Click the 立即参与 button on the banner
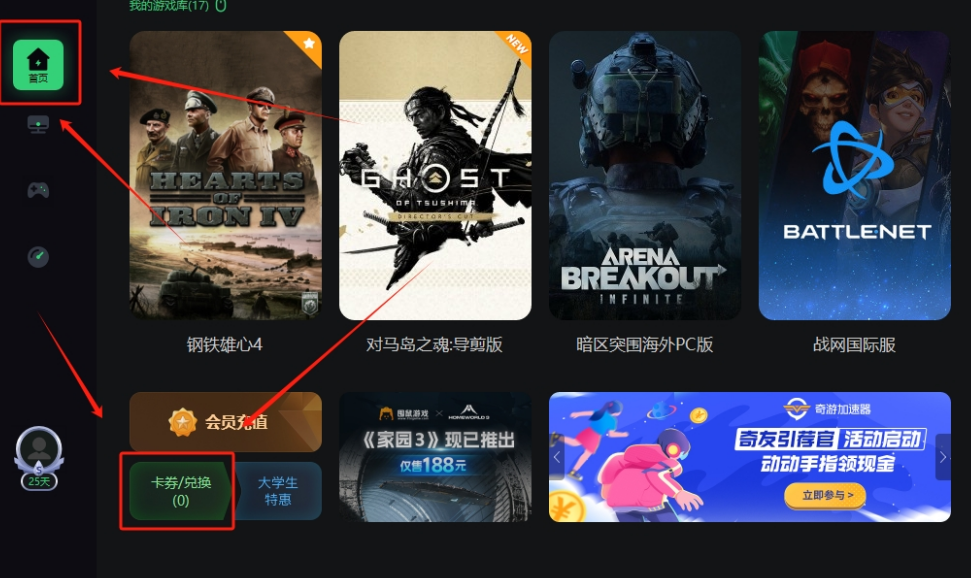Viewport: 971px width, 578px height. (825, 495)
